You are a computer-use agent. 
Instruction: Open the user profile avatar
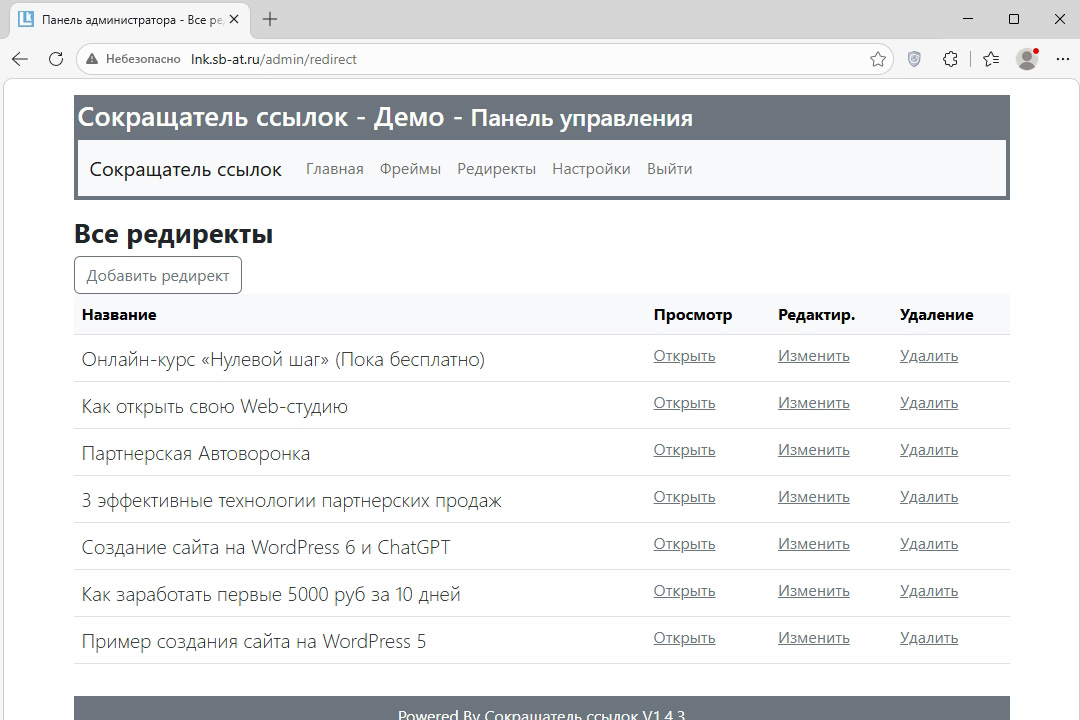point(1027,59)
